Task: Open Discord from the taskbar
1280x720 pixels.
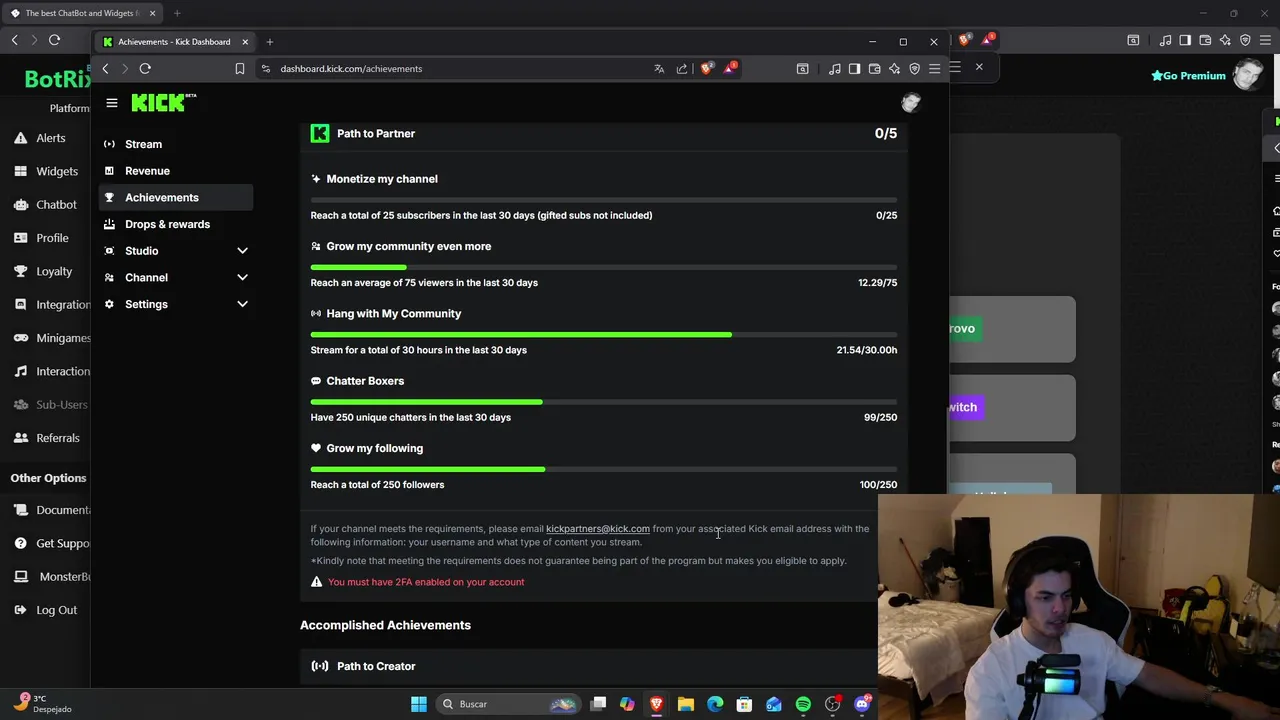Action: 862,704
